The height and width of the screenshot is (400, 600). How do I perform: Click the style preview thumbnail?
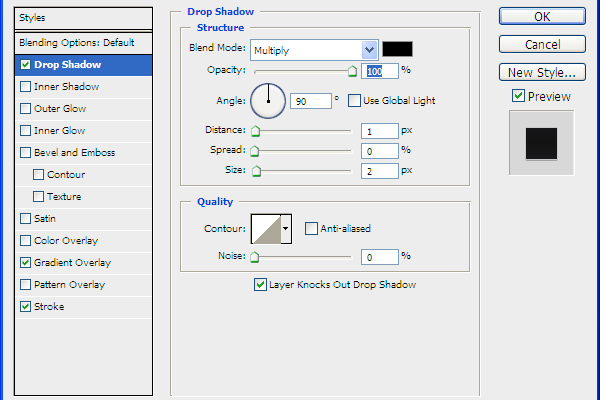[541, 143]
